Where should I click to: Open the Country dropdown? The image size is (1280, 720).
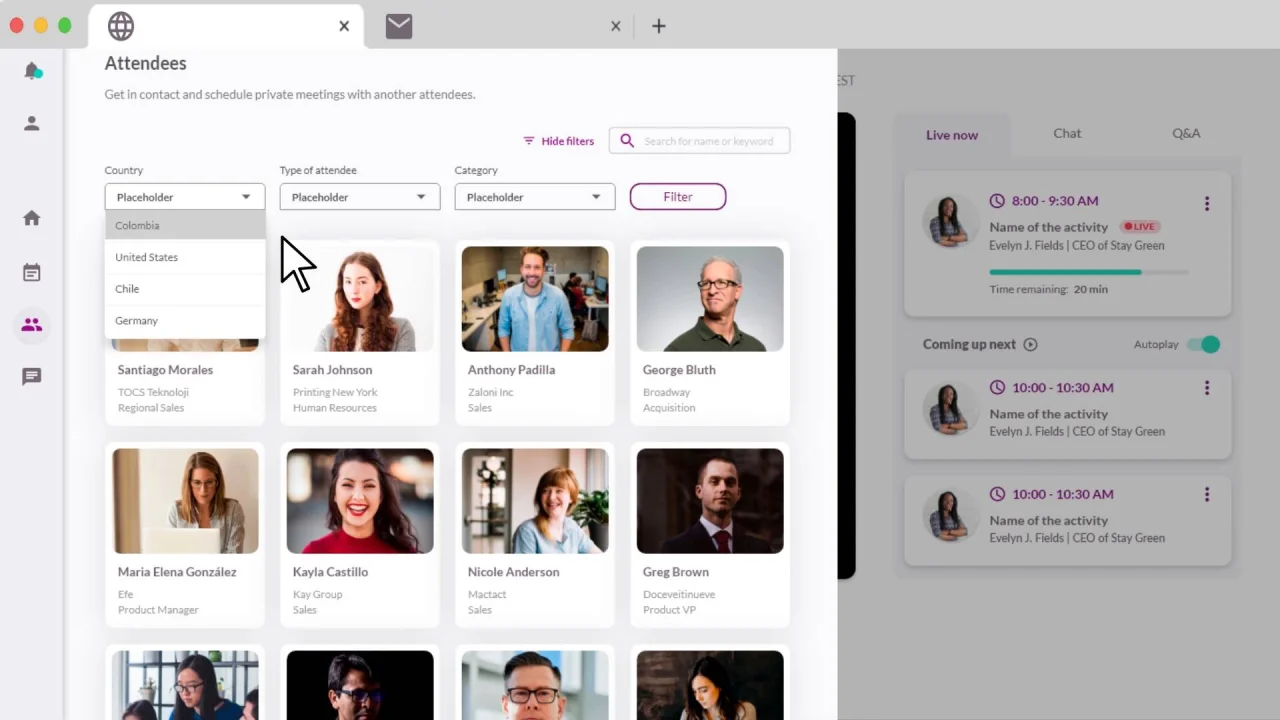185,197
